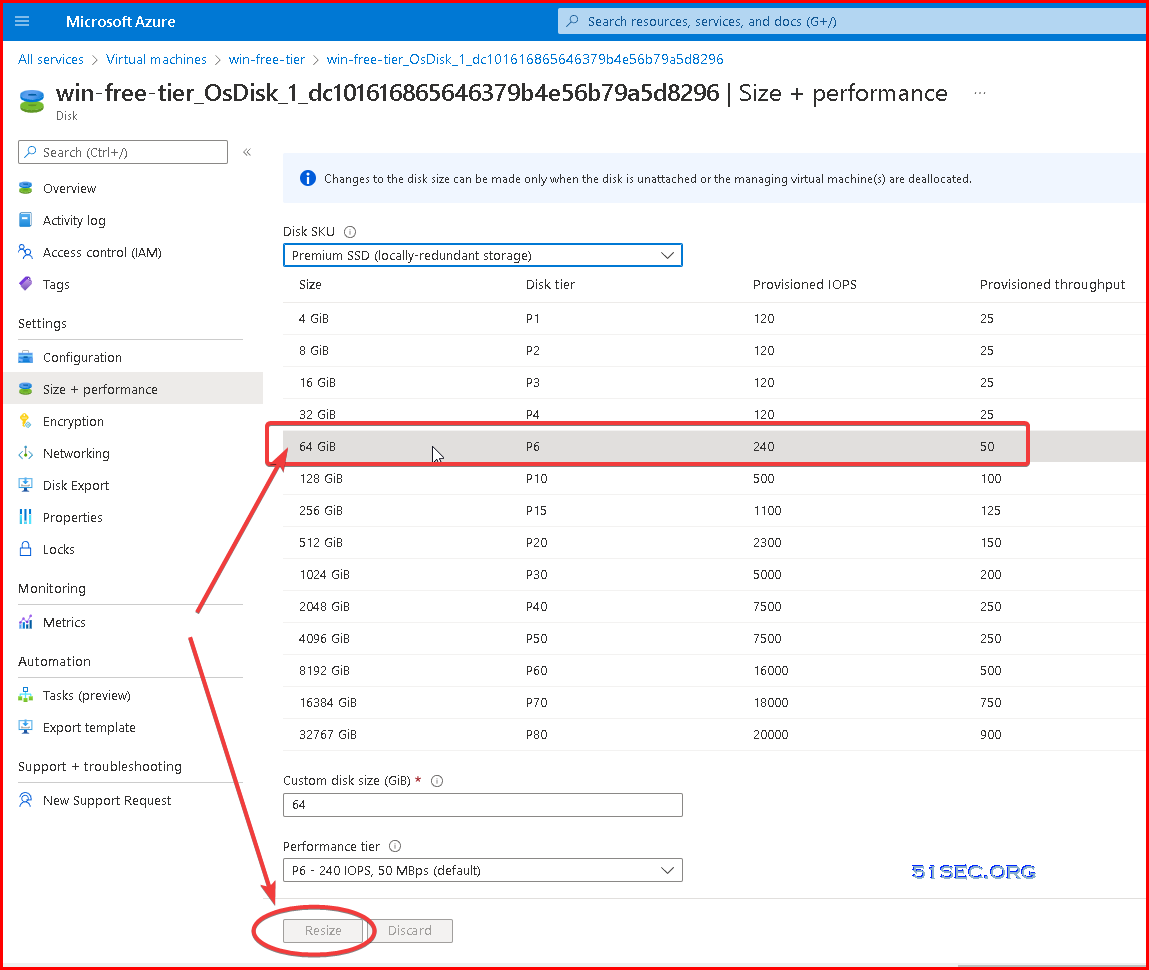Click the Metrics chart icon
Image resolution: width=1149 pixels, height=970 pixels.
coord(26,622)
